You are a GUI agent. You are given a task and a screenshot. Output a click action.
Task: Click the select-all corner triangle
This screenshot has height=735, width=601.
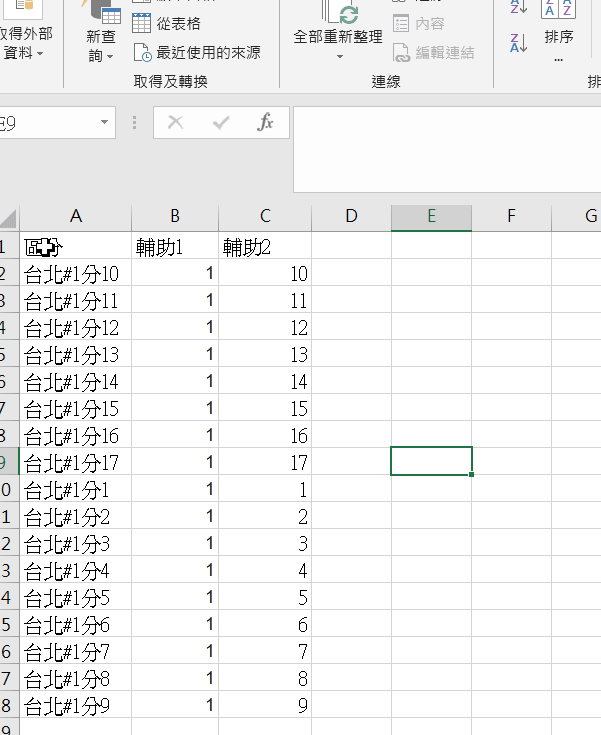tap(9, 218)
